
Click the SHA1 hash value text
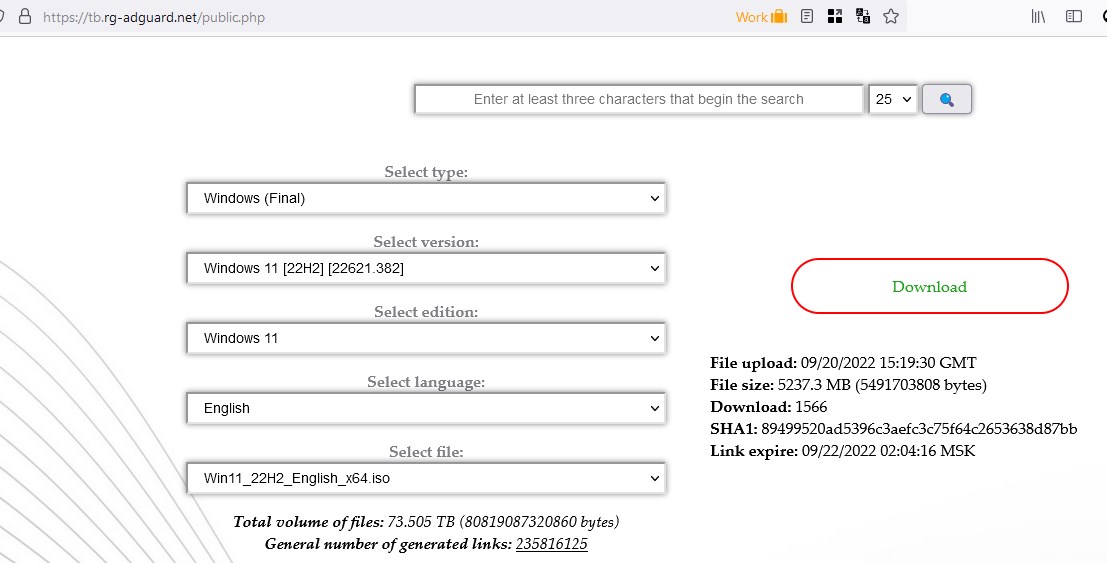919,429
